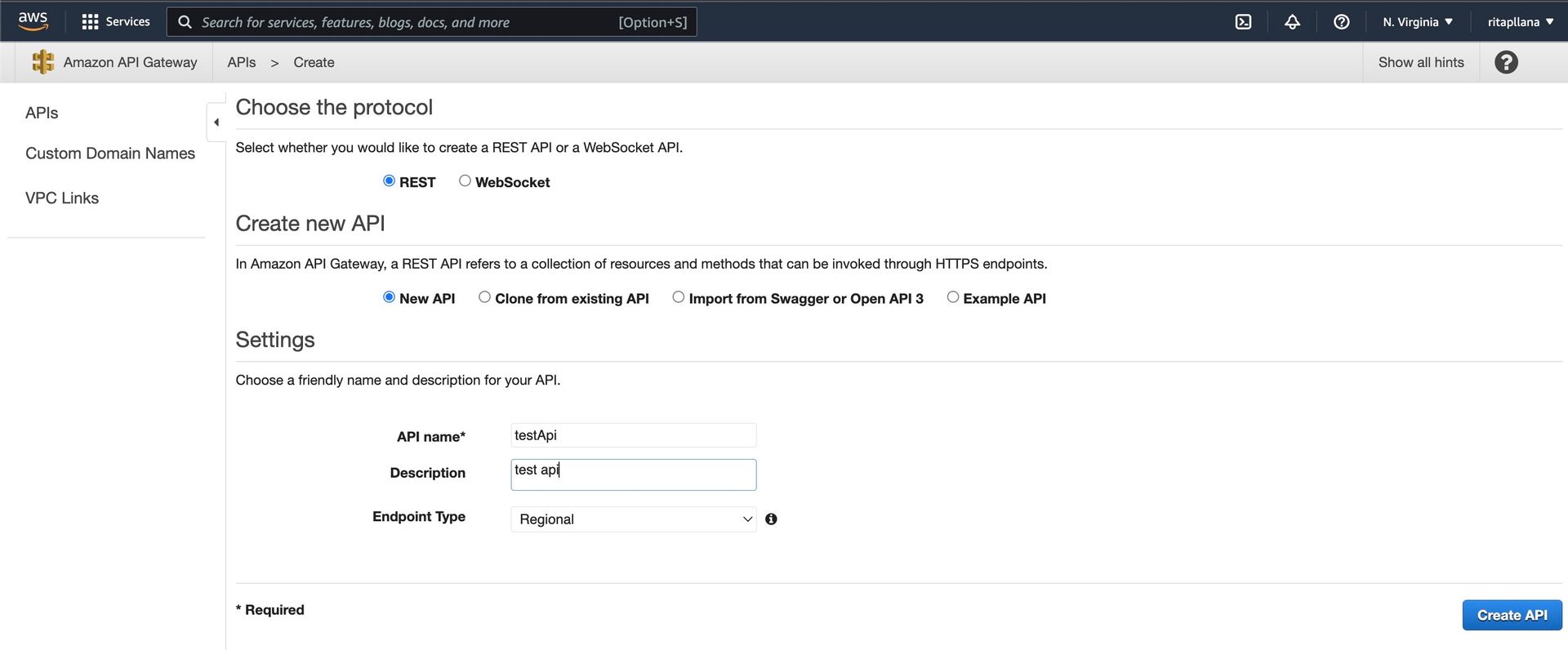The height and width of the screenshot is (650, 1568).
Task: Open VPC Links in sidebar
Action: (62, 198)
